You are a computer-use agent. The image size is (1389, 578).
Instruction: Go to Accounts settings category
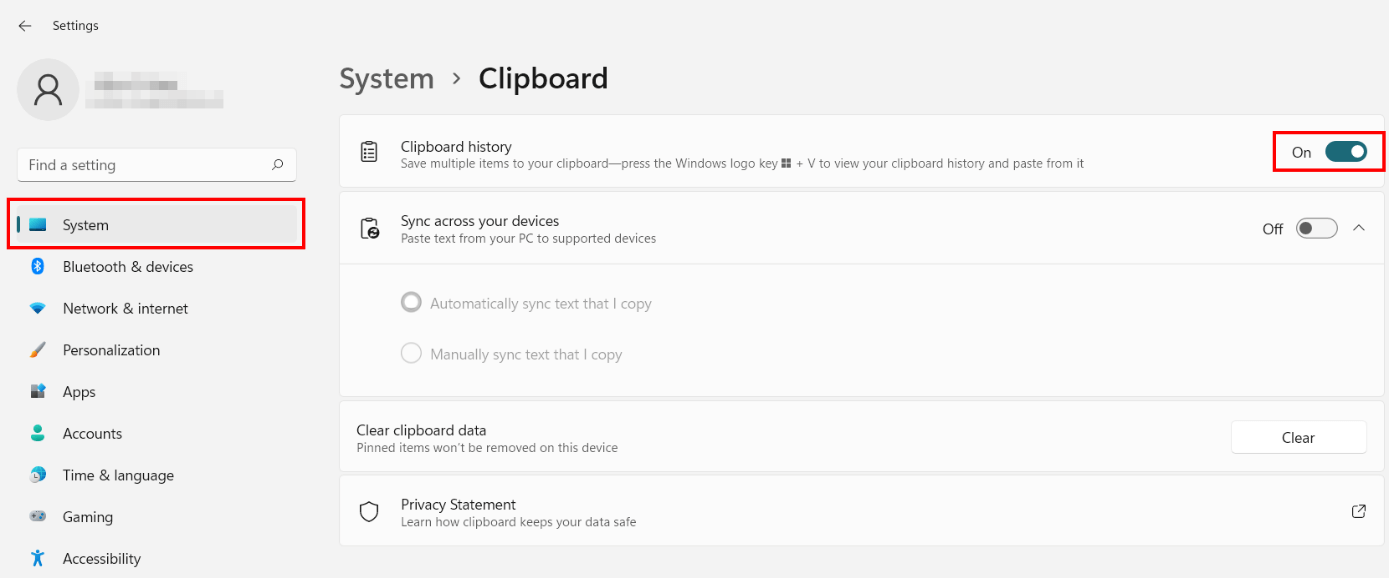(x=92, y=434)
